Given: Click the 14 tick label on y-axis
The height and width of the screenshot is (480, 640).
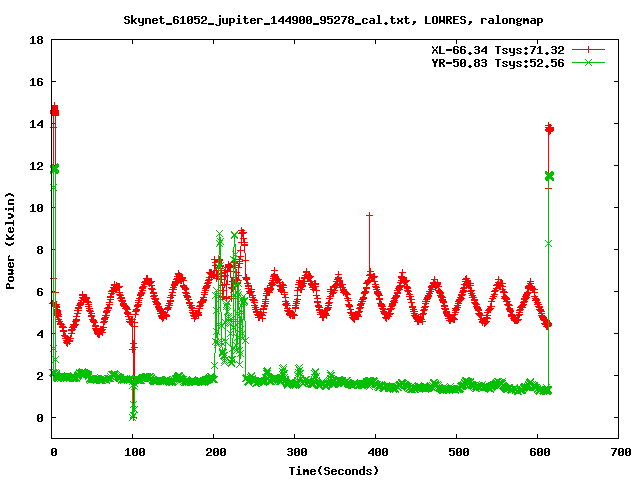Looking at the screenshot, I should (35, 124).
